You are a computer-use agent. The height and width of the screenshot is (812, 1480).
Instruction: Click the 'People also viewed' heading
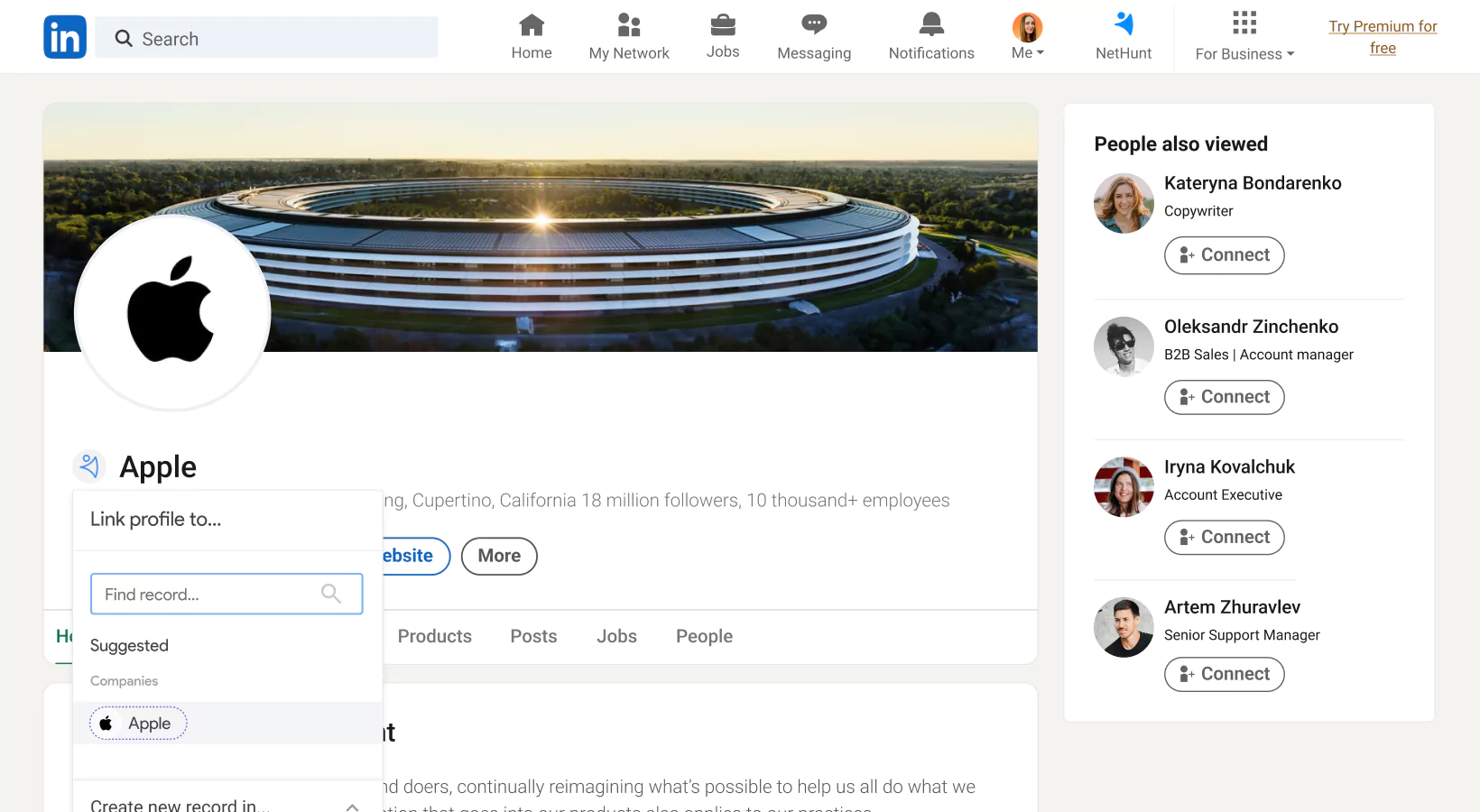click(x=1180, y=144)
